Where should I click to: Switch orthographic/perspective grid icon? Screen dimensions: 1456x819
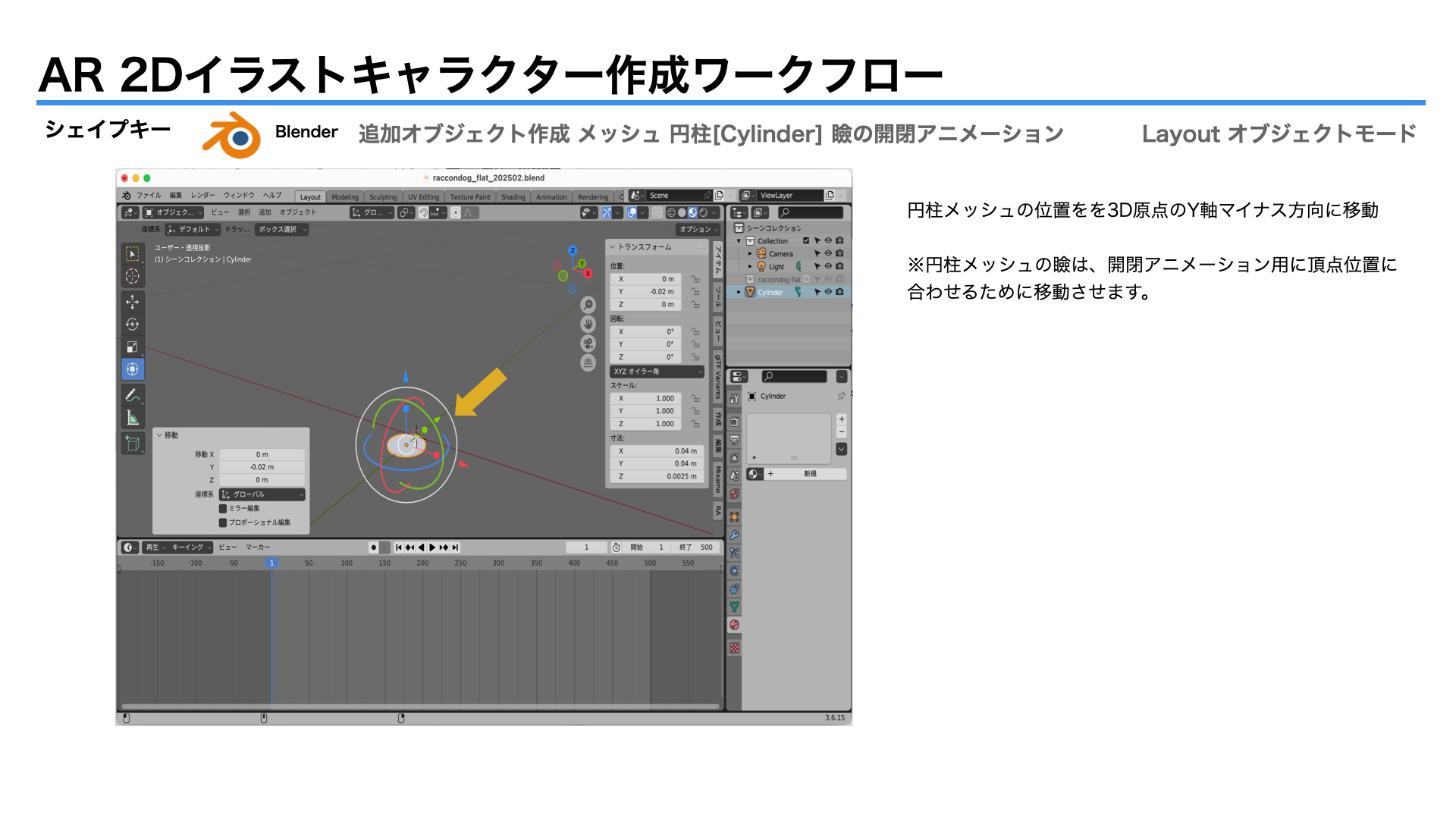(588, 363)
